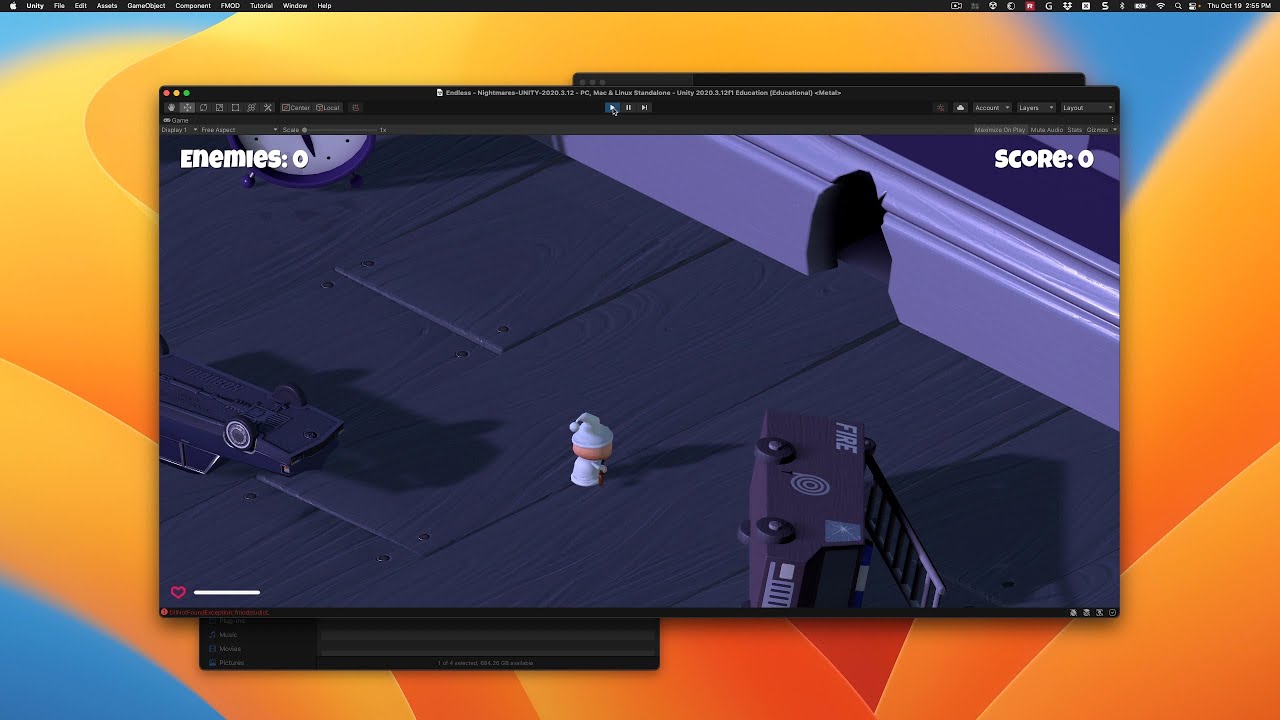Click the Score: 0 counter text
The width and height of the screenshot is (1280, 720).
pyautogui.click(x=1044, y=159)
